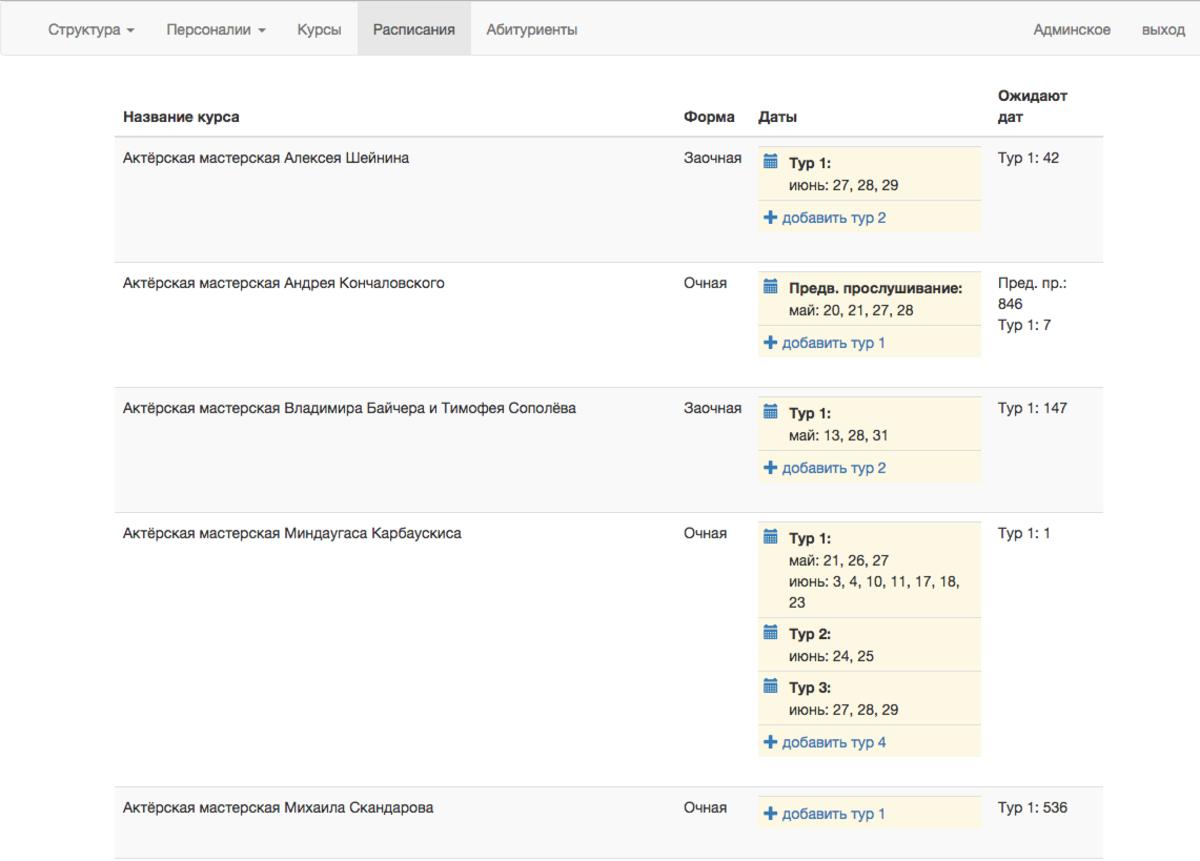
Task: Switch to the Расписания tab
Action: [414, 30]
